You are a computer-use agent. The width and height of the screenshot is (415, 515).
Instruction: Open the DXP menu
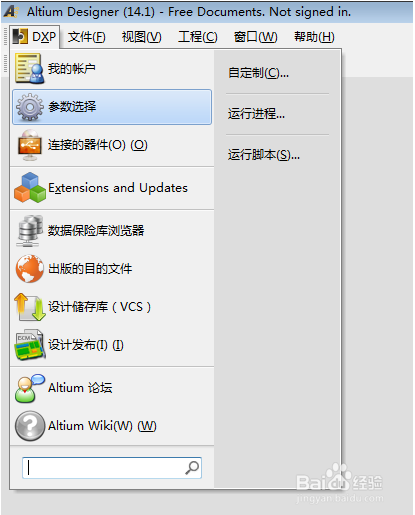[x=34, y=36]
